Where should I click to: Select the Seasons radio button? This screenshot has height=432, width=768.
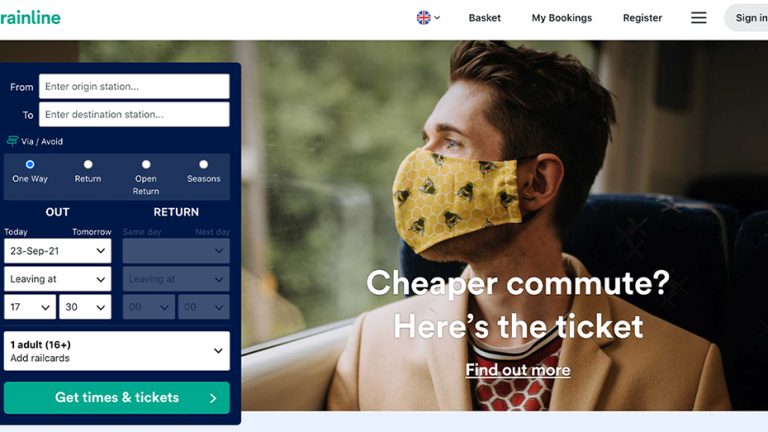(203, 164)
